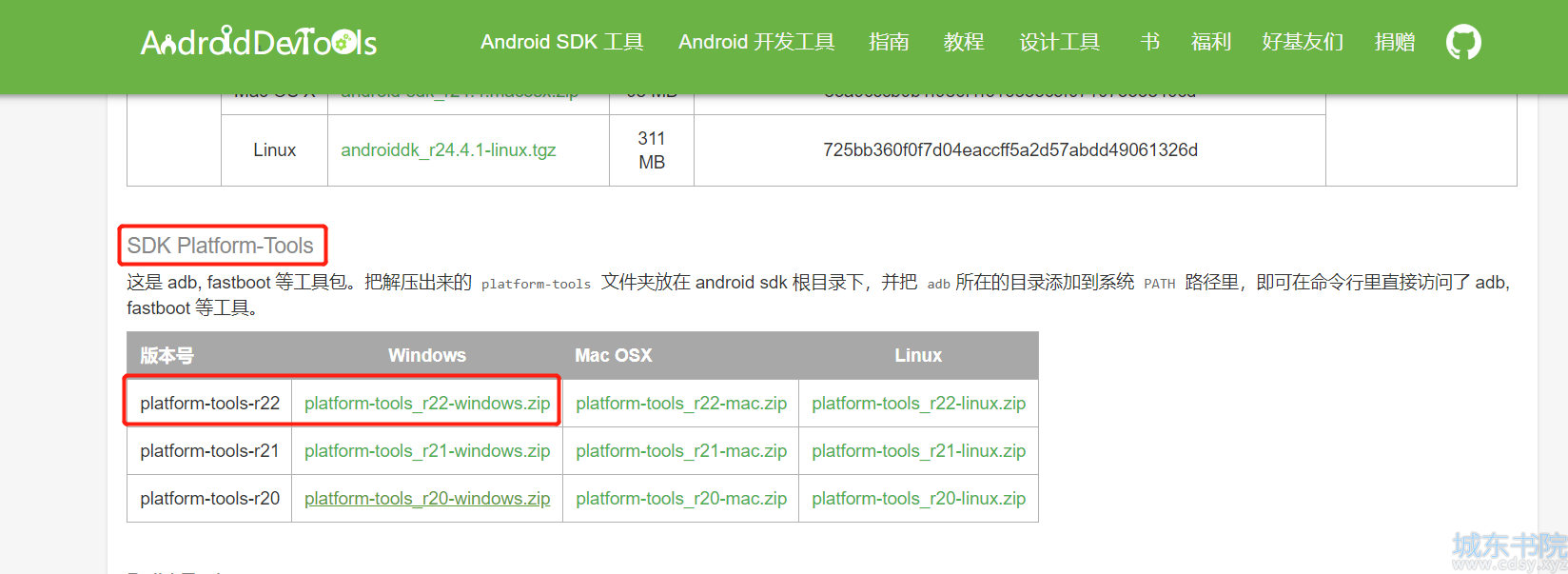
Task: Click the Windows column header
Action: 427,356
